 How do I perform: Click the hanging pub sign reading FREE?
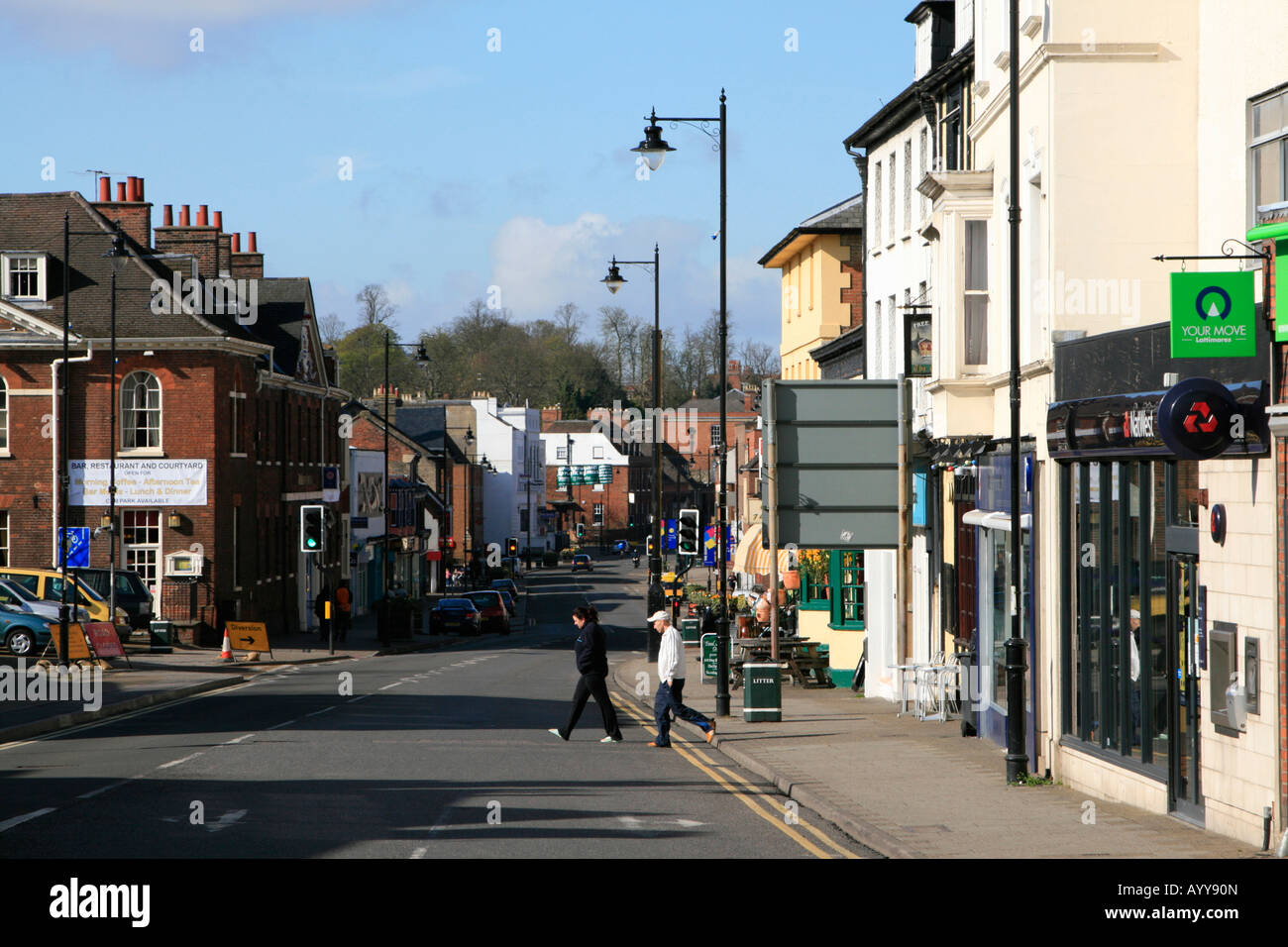pyautogui.click(x=919, y=343)
